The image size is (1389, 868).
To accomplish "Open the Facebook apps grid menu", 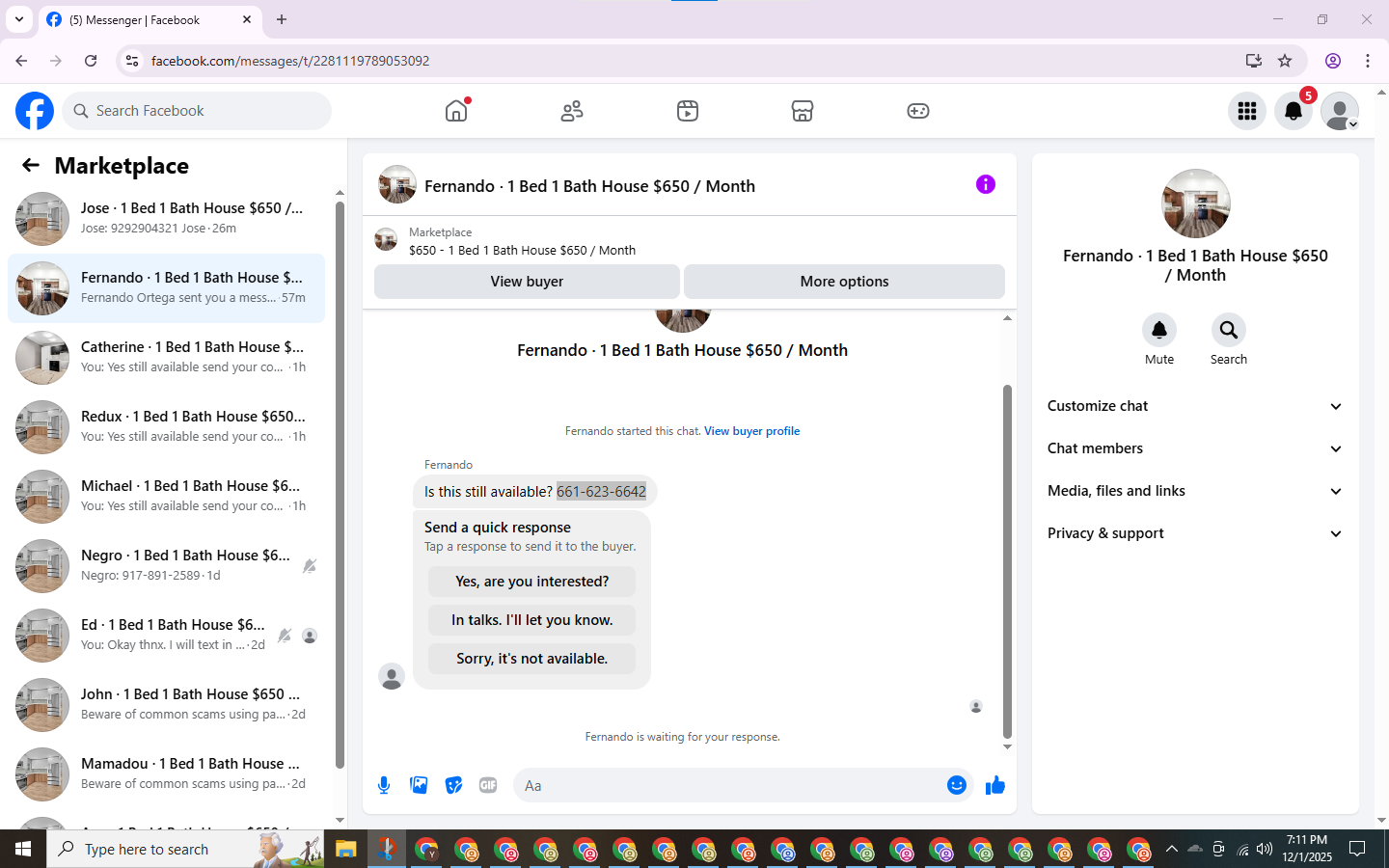I will pyautogui.click(x=1247, y=111).
